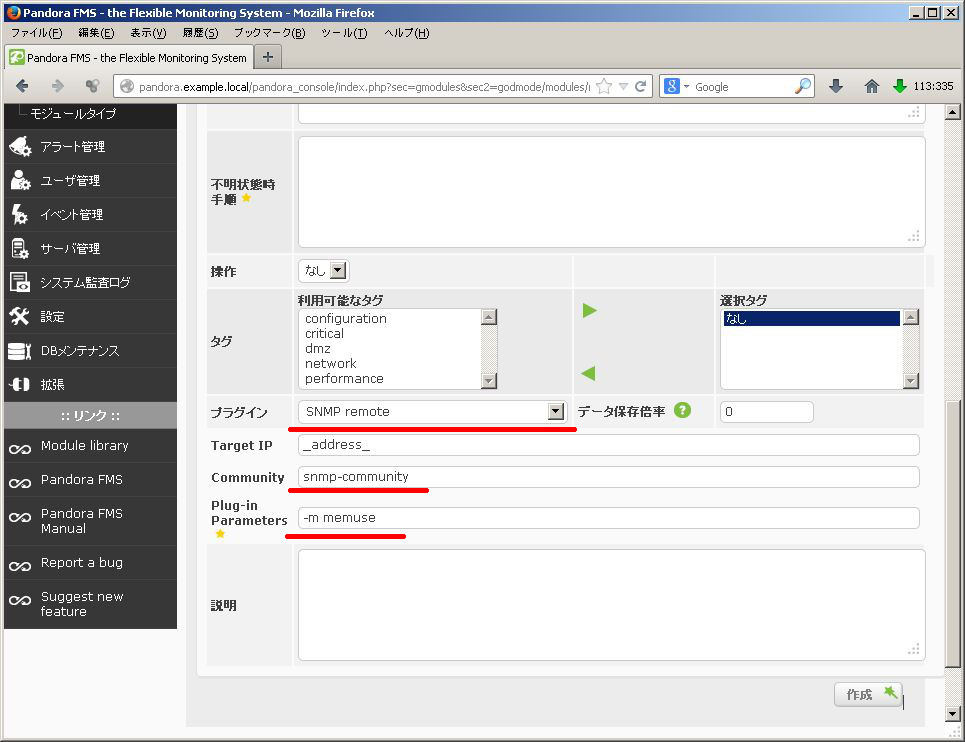965x742 pixels.
Task: Open the Module library link
Action: pyautogui.click(x=84, y=445)
